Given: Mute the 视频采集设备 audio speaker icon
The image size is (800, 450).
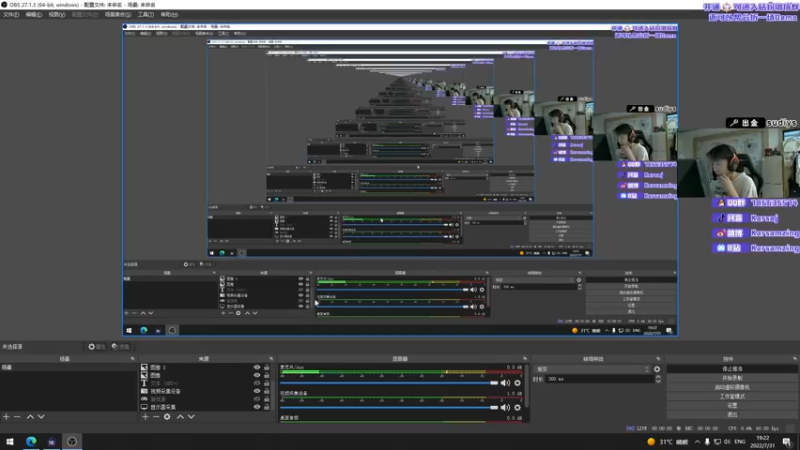Looking at the screenshot, I should pos(505,408).
